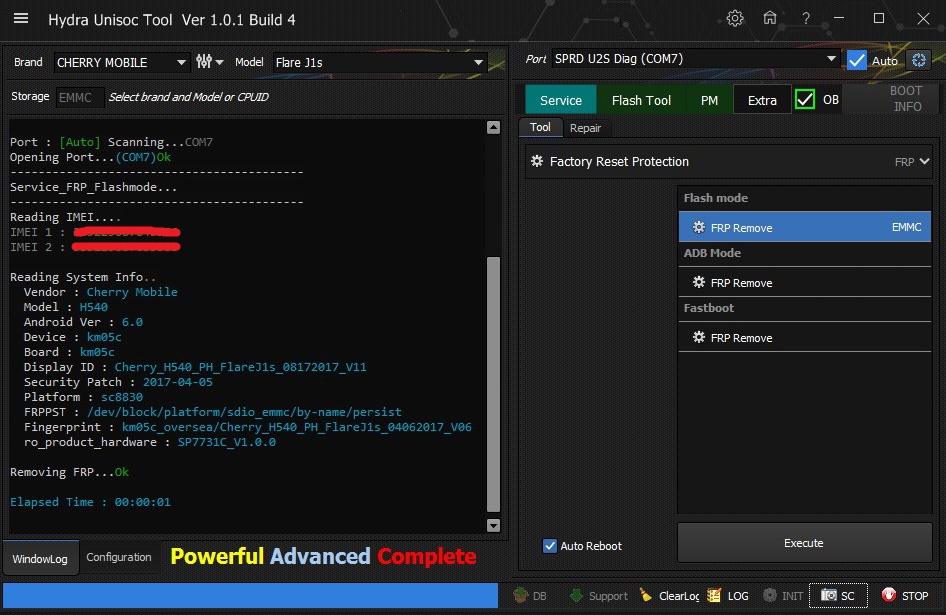Clear the log with the ClearLog broom icon
946x615 pixels.
click(647, 595)
